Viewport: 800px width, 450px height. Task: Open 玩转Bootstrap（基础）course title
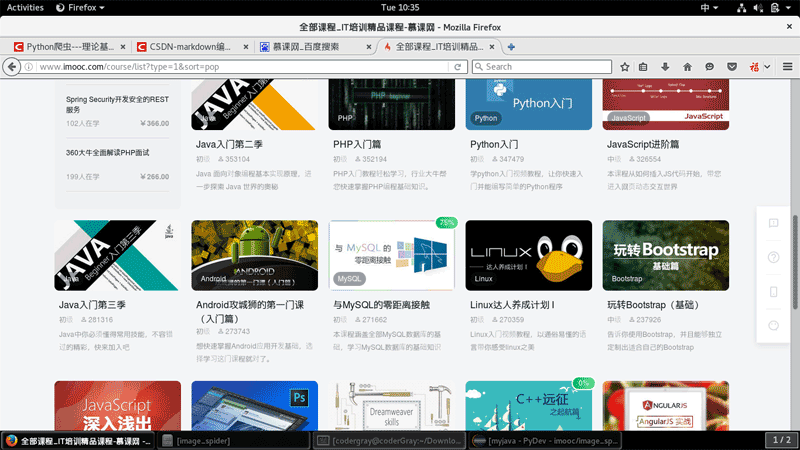pos(653,305)
